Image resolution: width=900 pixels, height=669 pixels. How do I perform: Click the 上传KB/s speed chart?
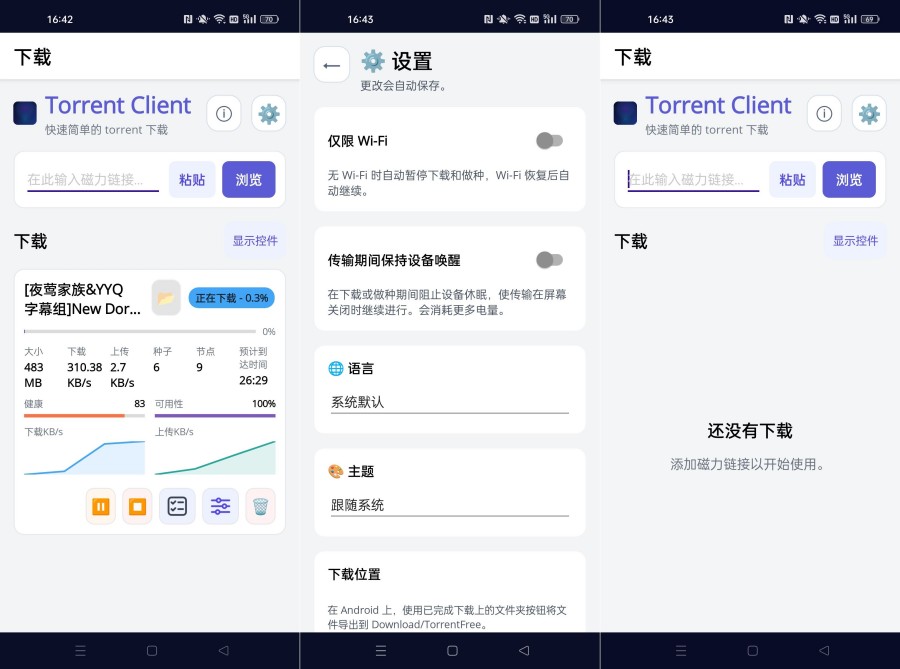pos(215,457)
